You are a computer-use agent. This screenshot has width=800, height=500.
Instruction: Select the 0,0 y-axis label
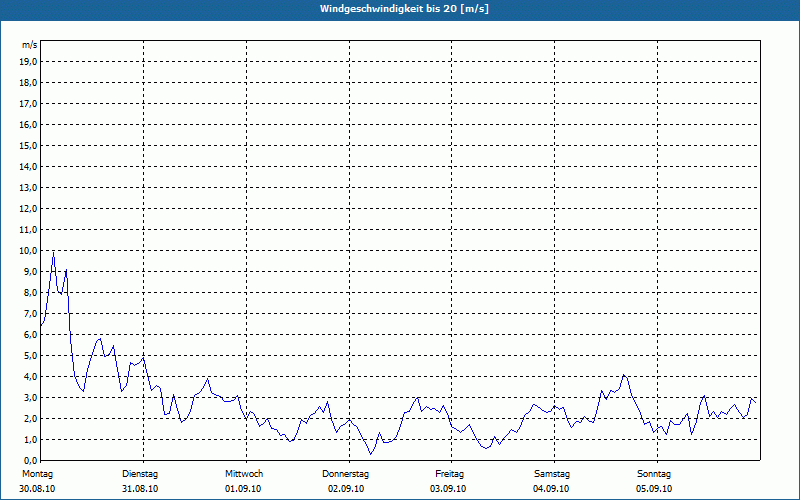coord(30,460)
